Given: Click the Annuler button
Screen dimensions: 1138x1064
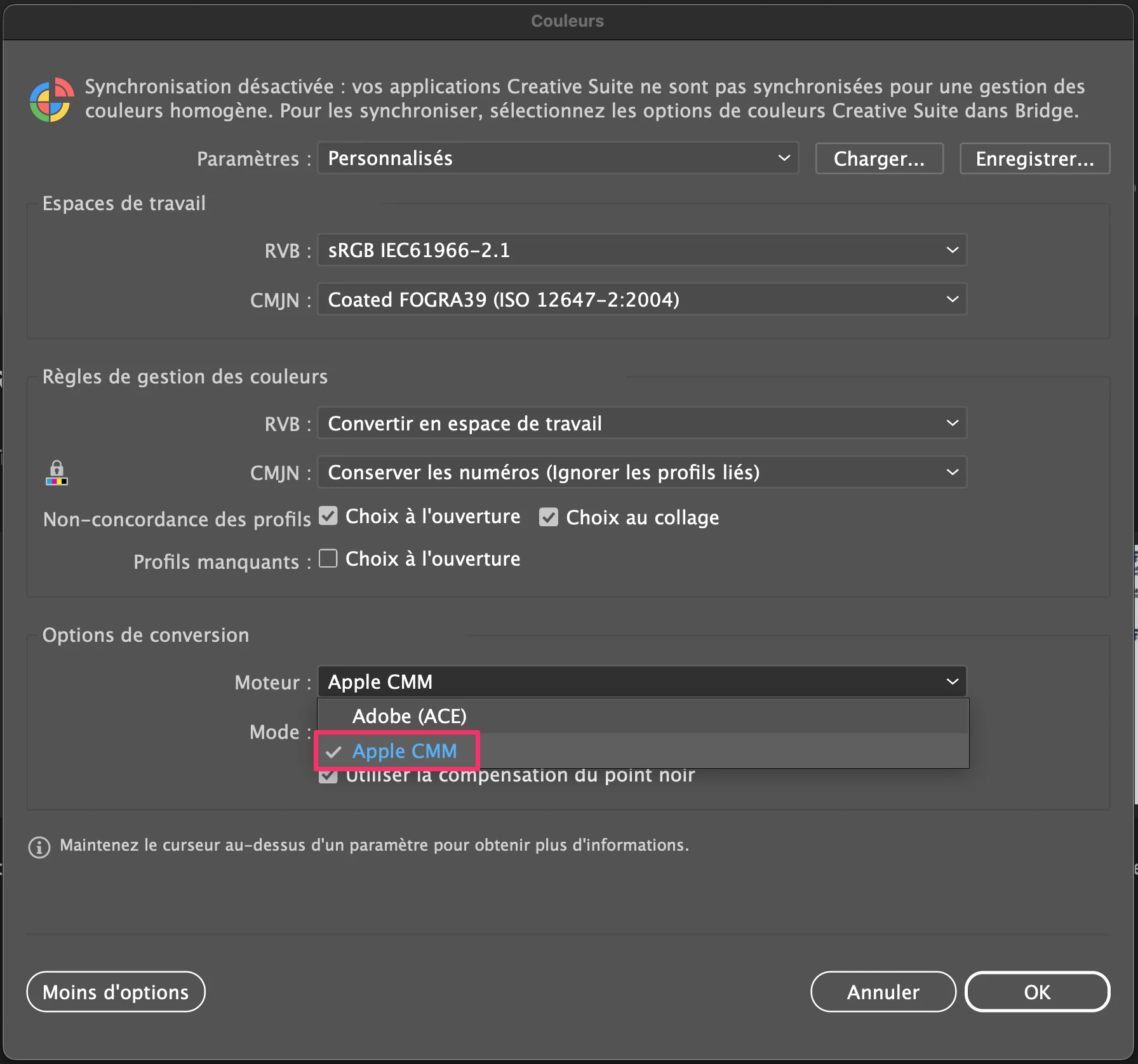Looking at the screenshot, I should (883, 992).
